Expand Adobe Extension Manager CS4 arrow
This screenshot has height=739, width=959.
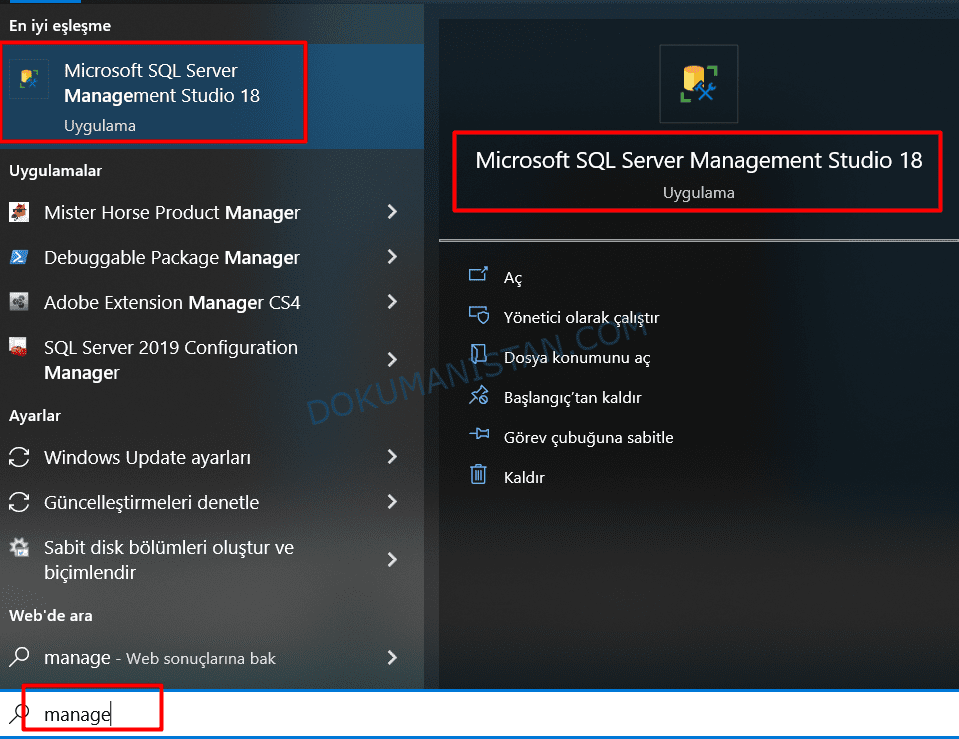tap(392, 302)
